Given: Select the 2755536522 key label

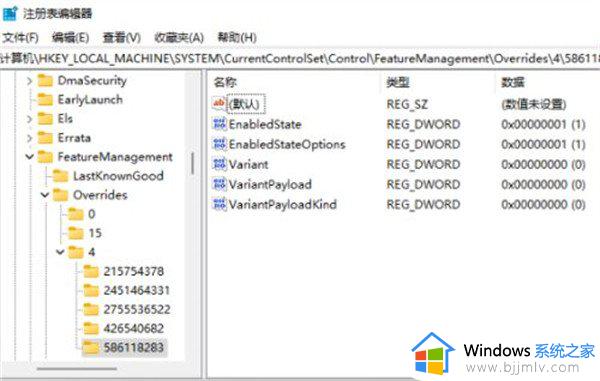Looking at the screenshot, I should [x=137, y=309].
